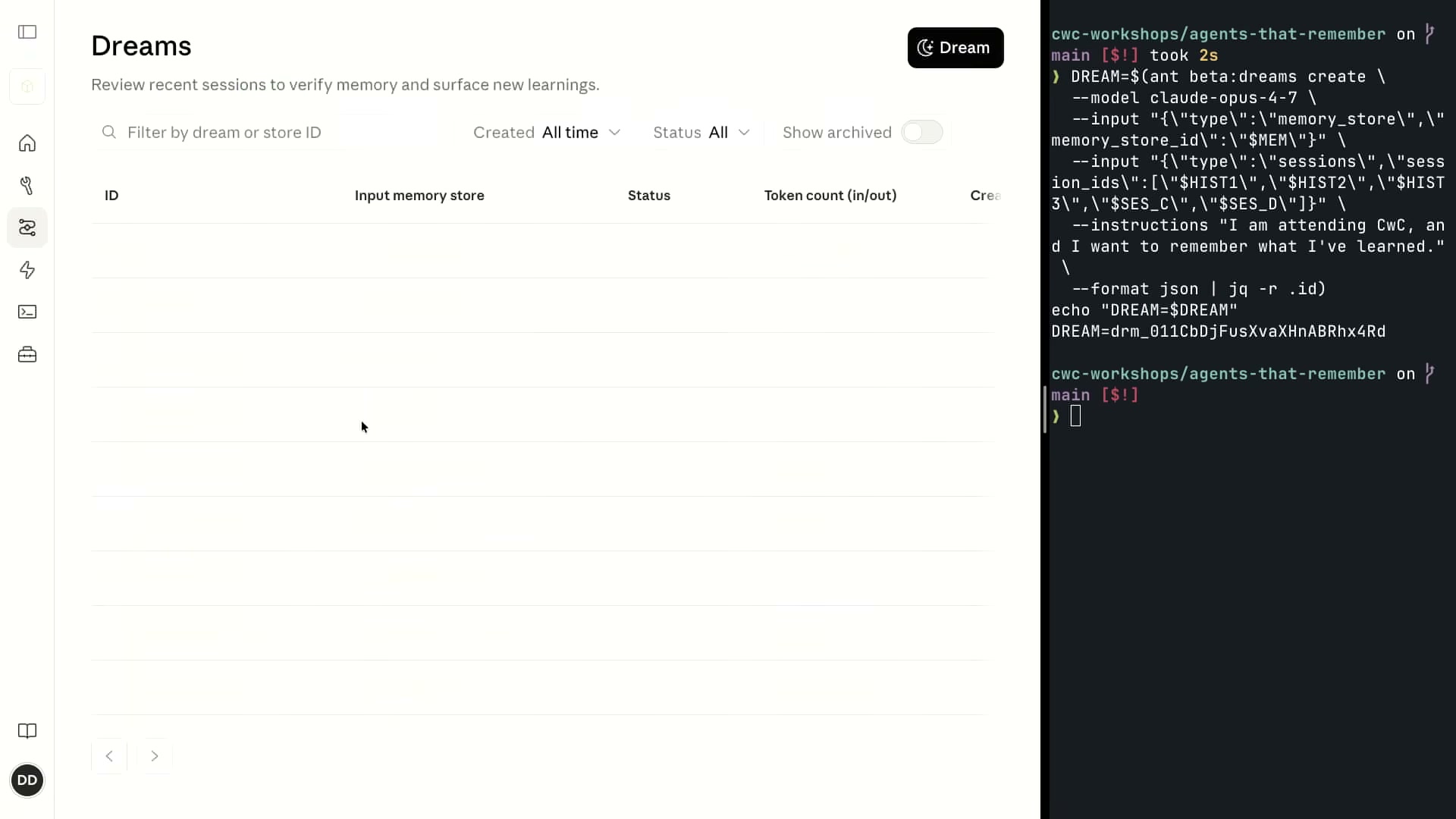Open the home icon in sidebar
This screenshot has height=819, width=1456.
(27, 143)
